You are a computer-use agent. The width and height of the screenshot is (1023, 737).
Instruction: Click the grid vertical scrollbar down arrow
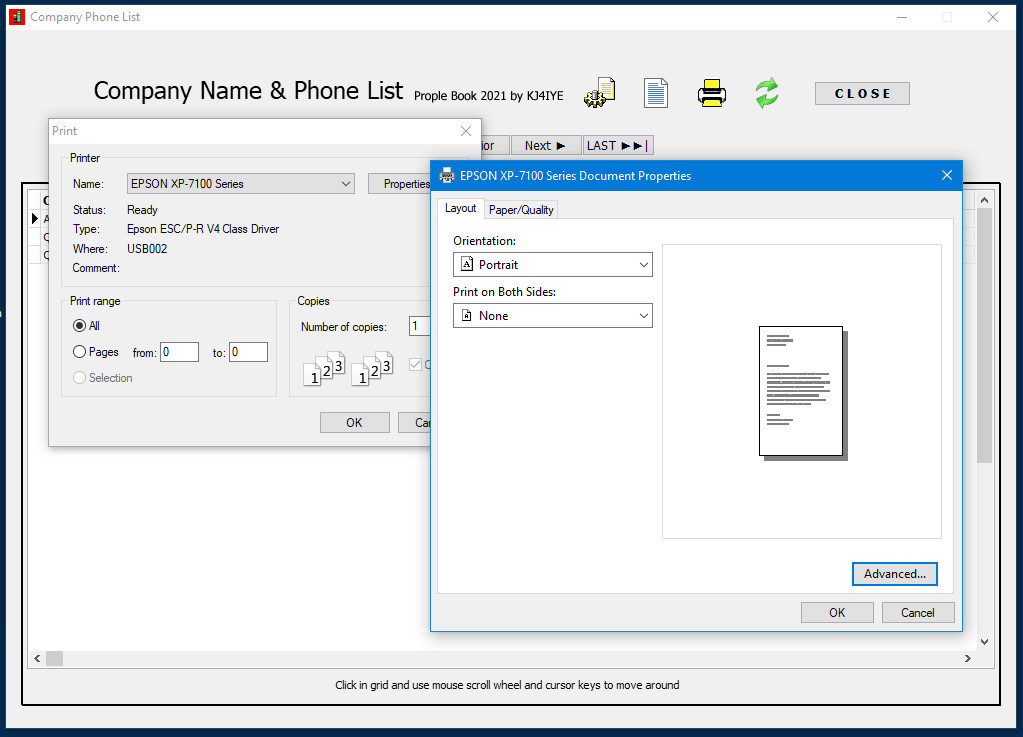pyautogui.click(x=985, y=642)
